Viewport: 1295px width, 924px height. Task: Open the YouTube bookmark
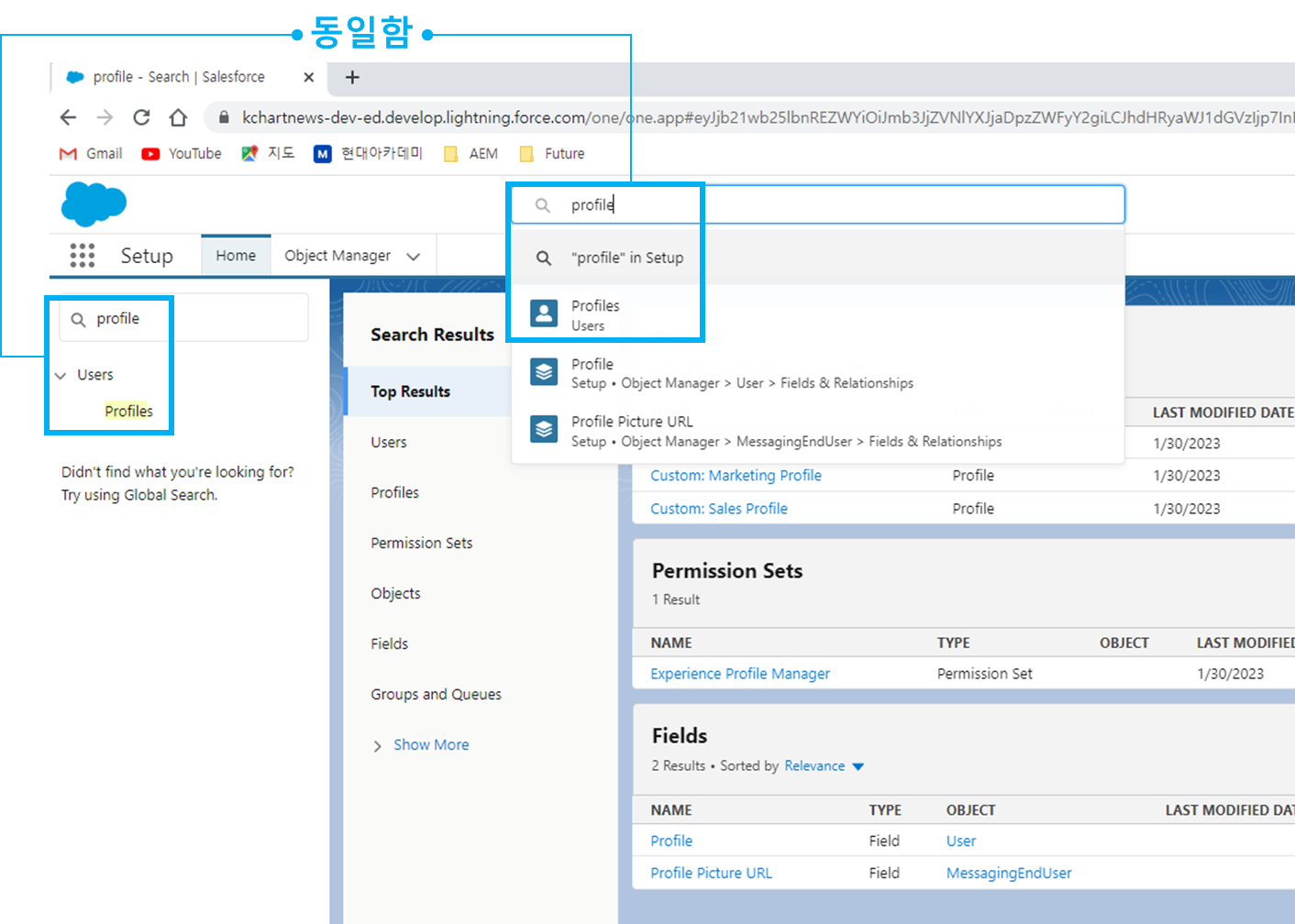coord(182,153)
